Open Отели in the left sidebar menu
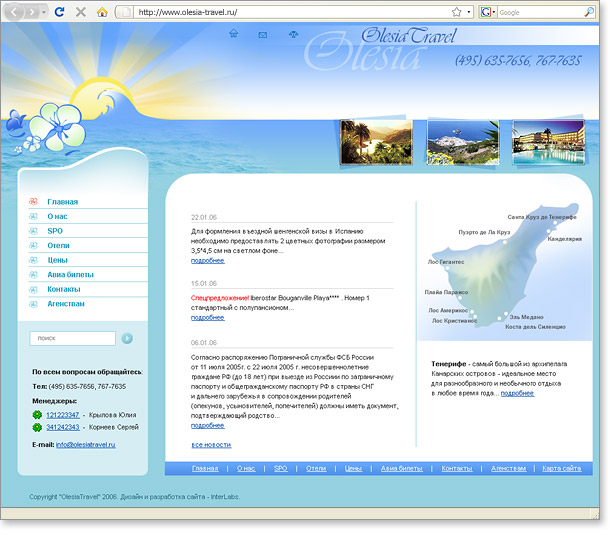The height and width of the screenshot is (535, 611). [x=58, y=245]
